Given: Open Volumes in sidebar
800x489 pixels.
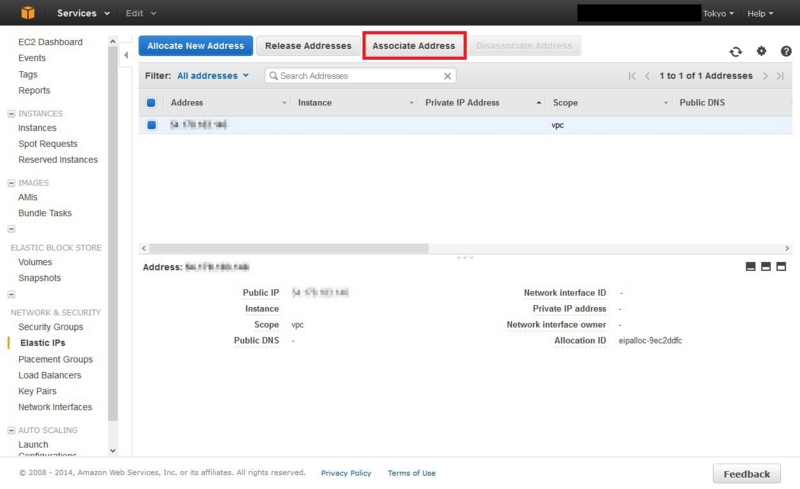Looking at the screenshot, I should (x=35, y=262).
